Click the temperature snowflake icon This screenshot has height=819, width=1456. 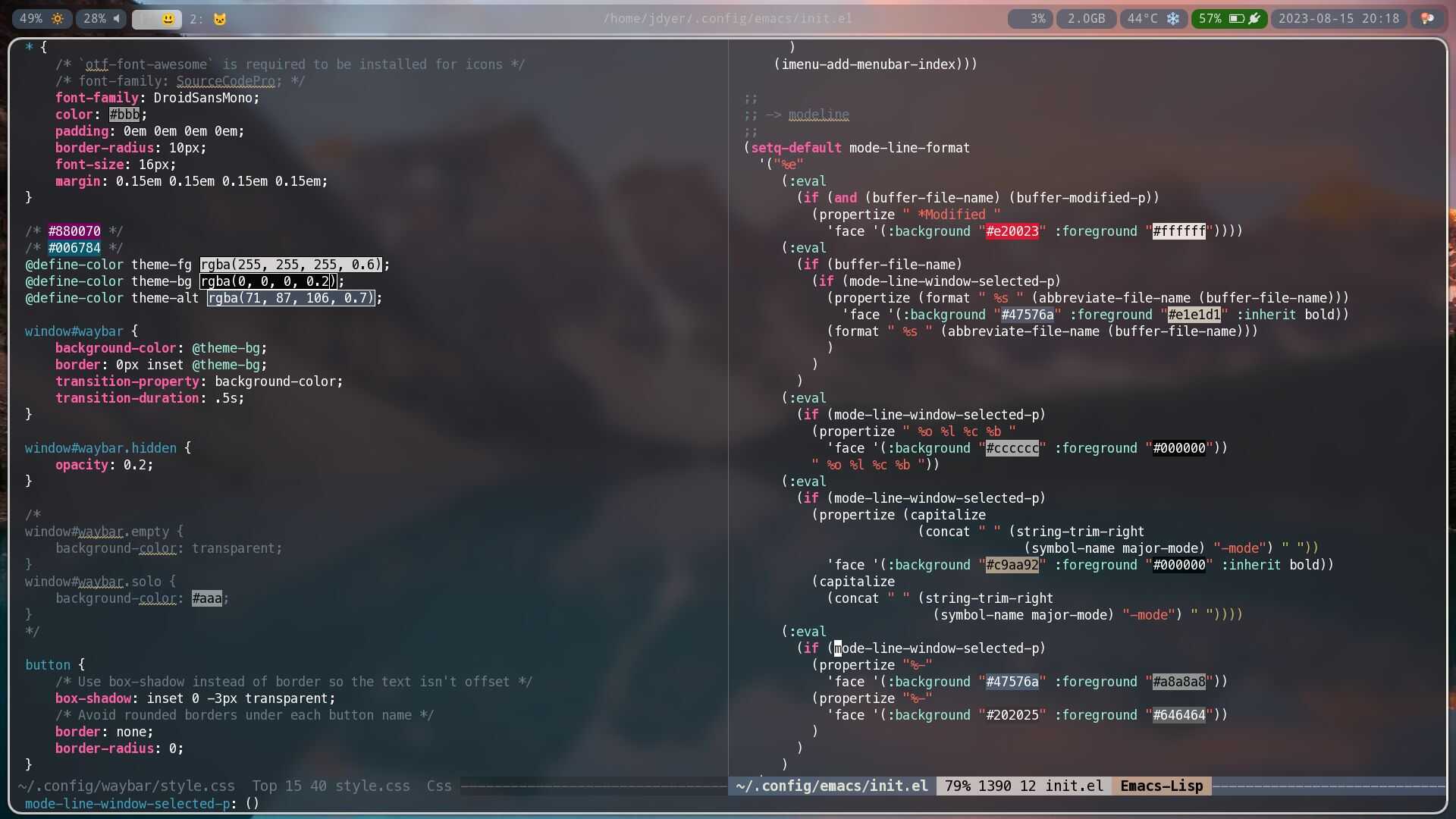point(1173,18)
